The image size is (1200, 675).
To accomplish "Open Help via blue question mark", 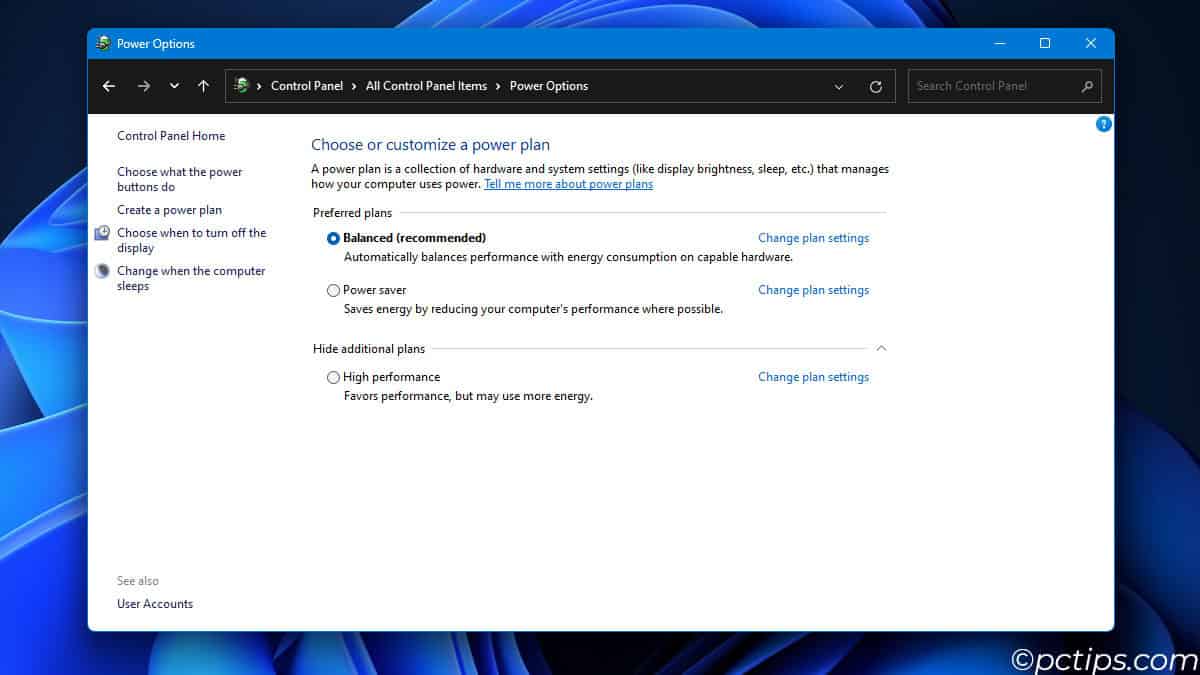I will 1104,124.
